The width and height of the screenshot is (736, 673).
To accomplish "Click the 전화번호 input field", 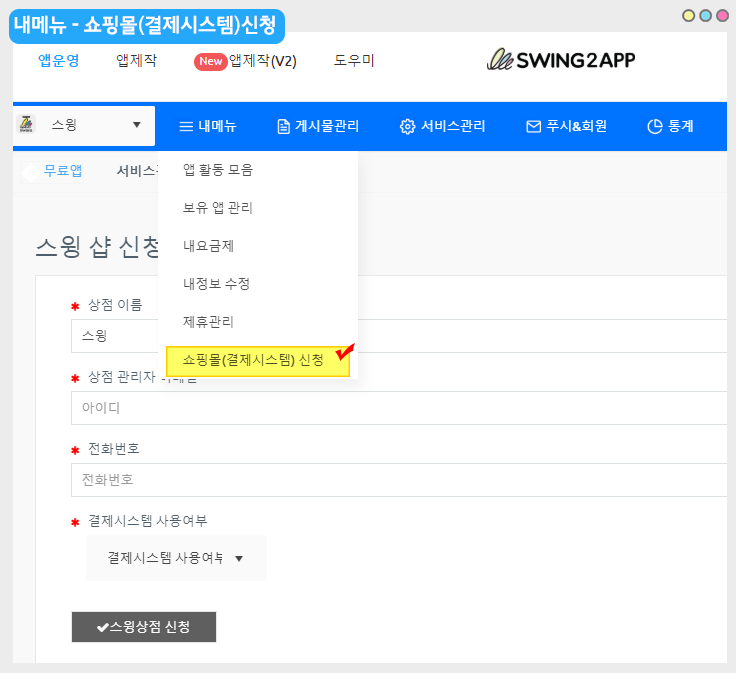I will tap(400, 480).
